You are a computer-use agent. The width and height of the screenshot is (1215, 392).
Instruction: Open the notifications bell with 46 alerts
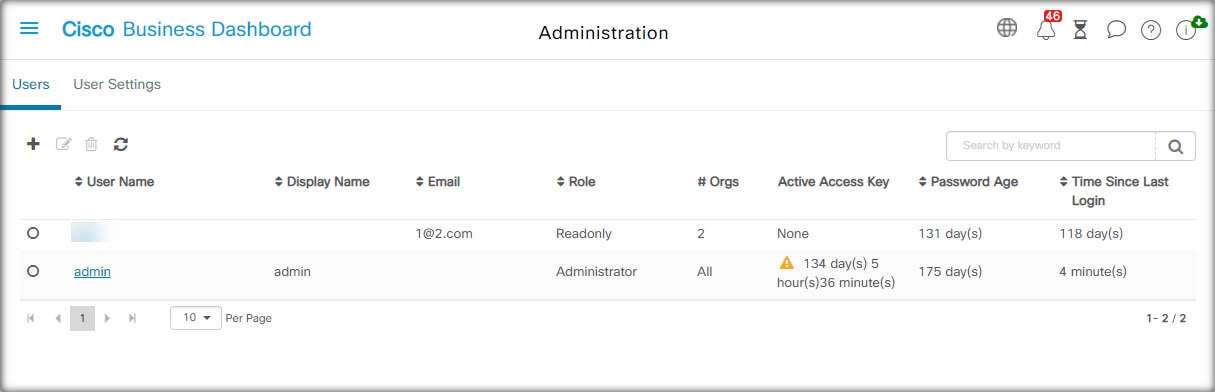click(x=1046, y=28)
